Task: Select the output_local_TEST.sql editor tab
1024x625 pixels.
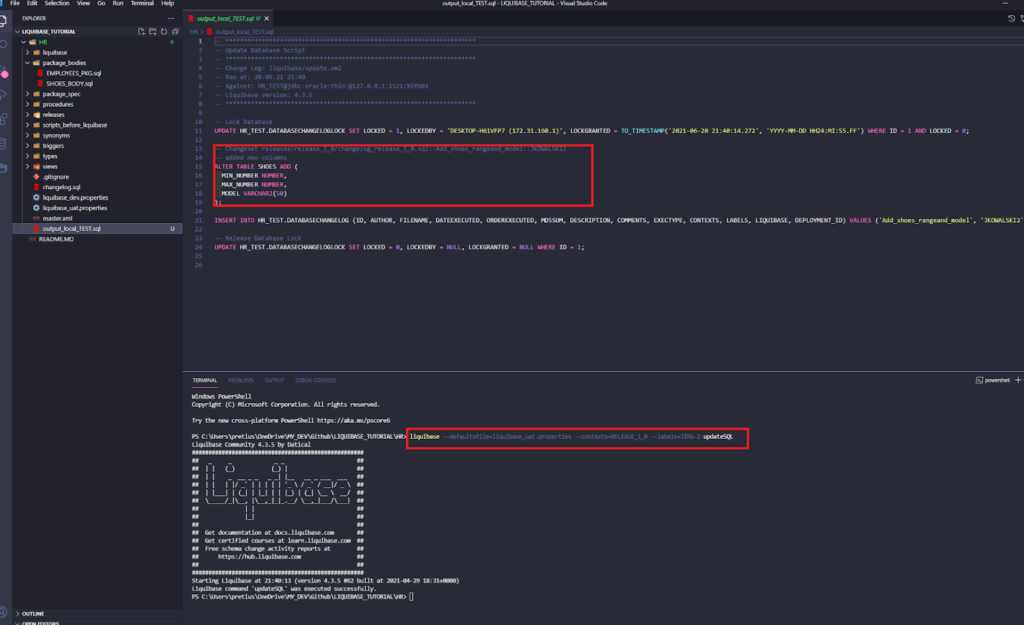Action: [227, 18]
